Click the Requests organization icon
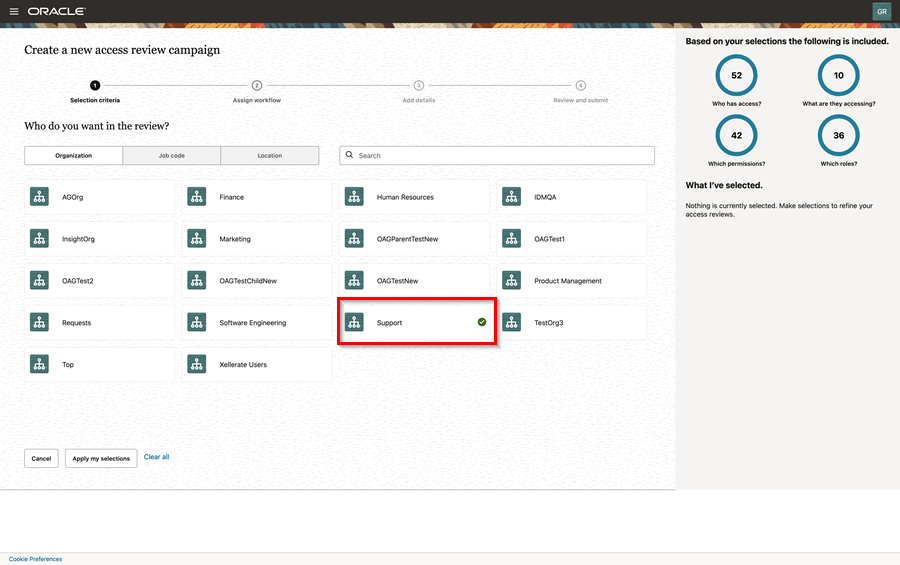The height and width of the screenshot is (565, 900). tap(40, 323)
